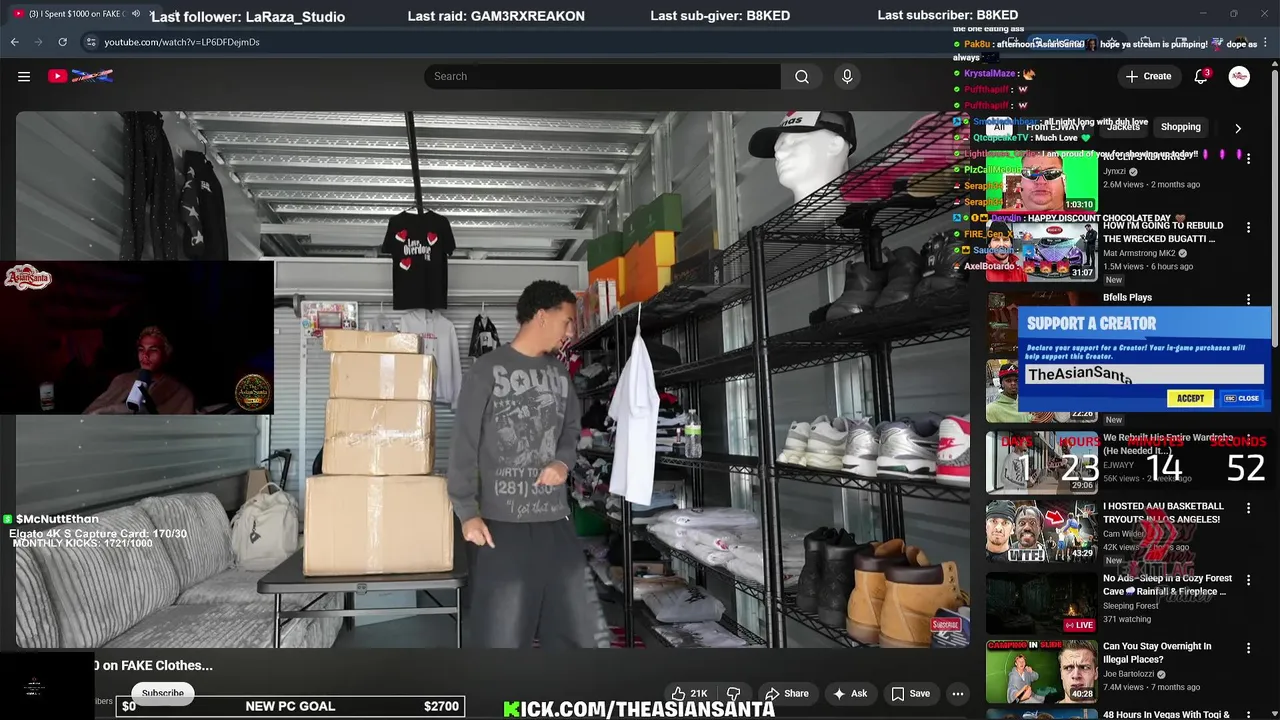Screen dimensions: 1280x720
Task: Click the Subscribe watermark on video corner
Action: pyautogui.click(x=945, y=625)
